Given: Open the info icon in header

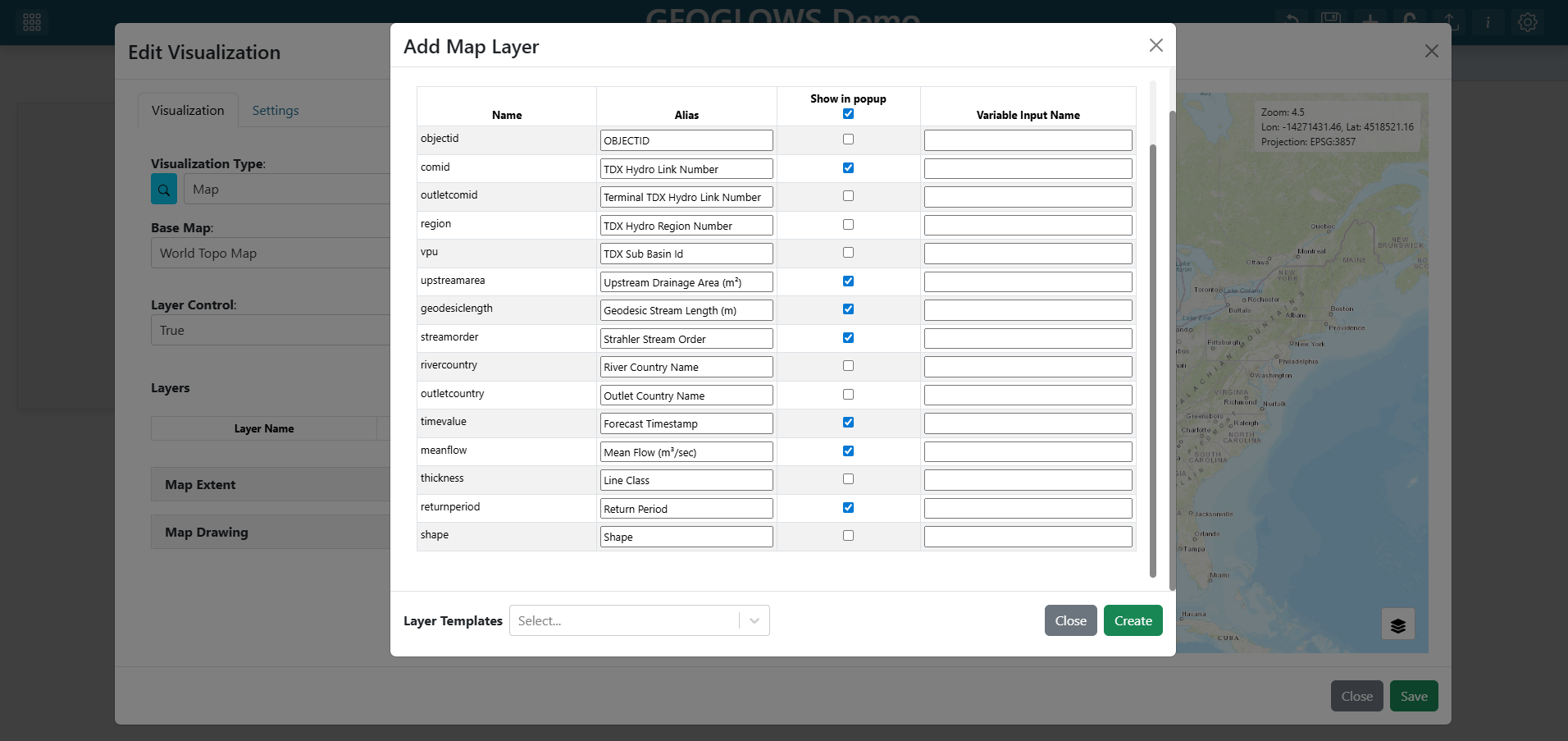Looking at the screenshot, I should [x=1488, y=22].
